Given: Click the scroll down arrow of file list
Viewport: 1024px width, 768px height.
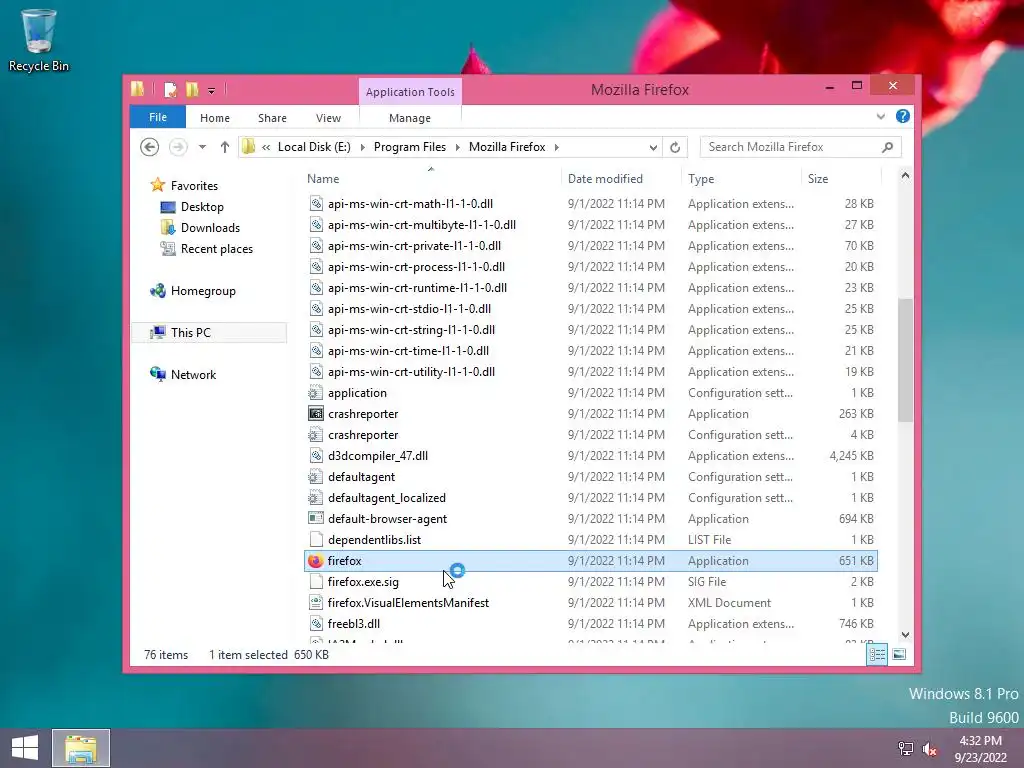Looking at the screenshot, I should coord(905,635).
